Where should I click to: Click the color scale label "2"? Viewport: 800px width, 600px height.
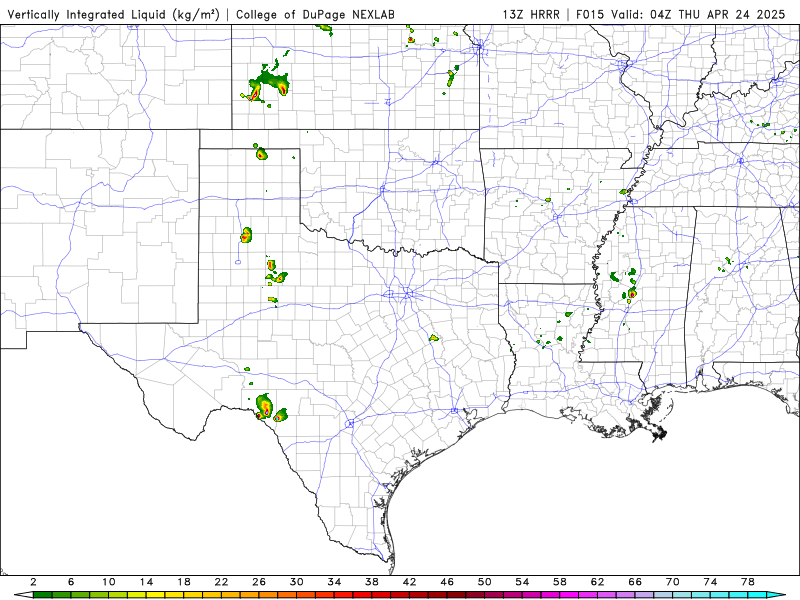33,582
